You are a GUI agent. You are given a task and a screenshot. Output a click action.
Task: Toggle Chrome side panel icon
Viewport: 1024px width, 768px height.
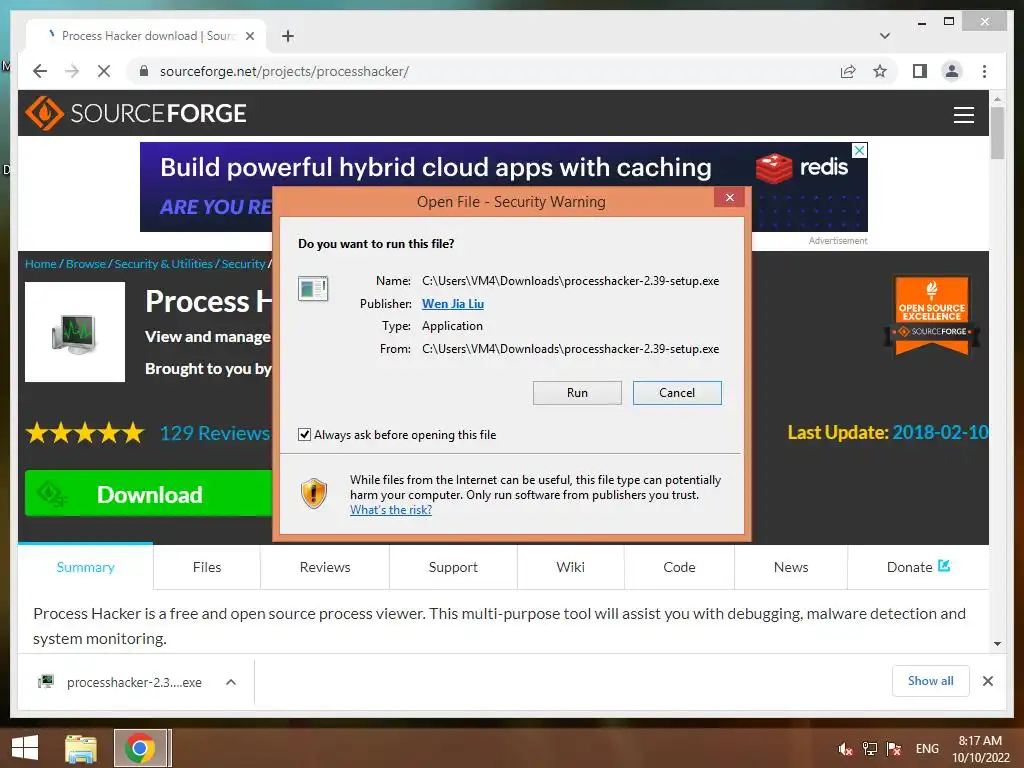coord(920,71)
